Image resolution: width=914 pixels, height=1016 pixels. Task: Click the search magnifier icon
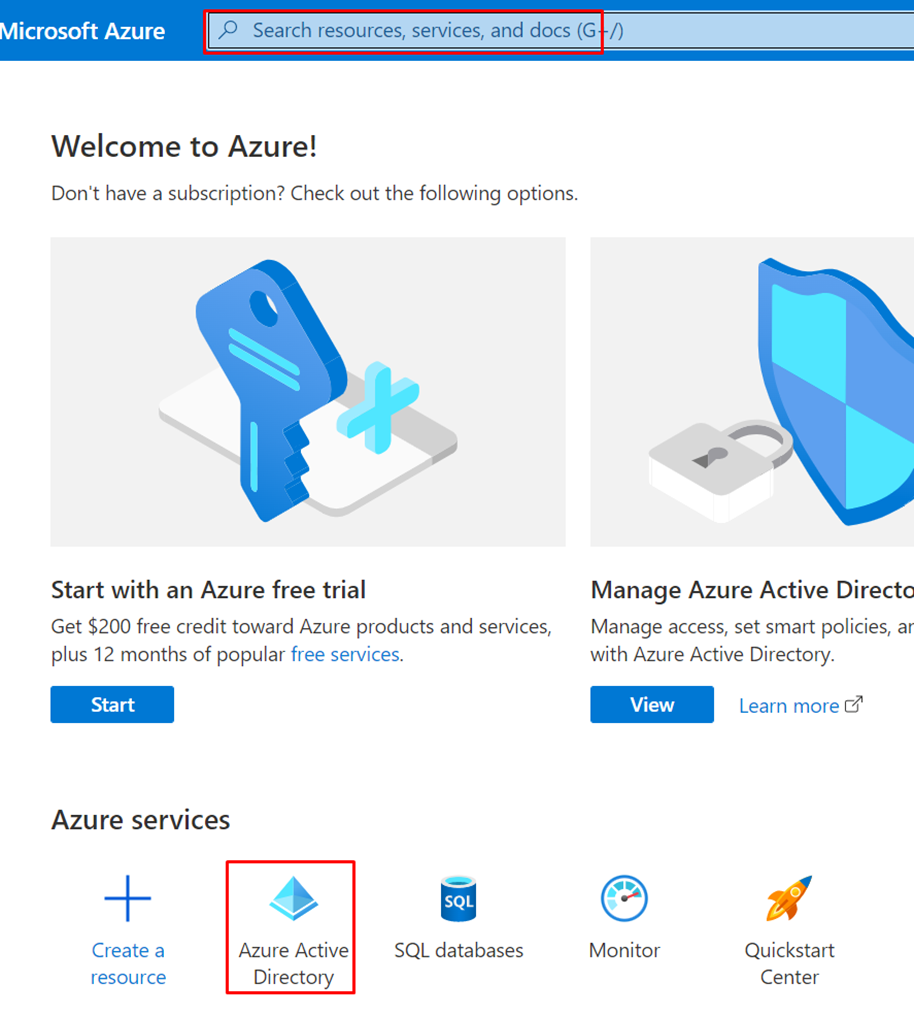click(x=228, y=30)
